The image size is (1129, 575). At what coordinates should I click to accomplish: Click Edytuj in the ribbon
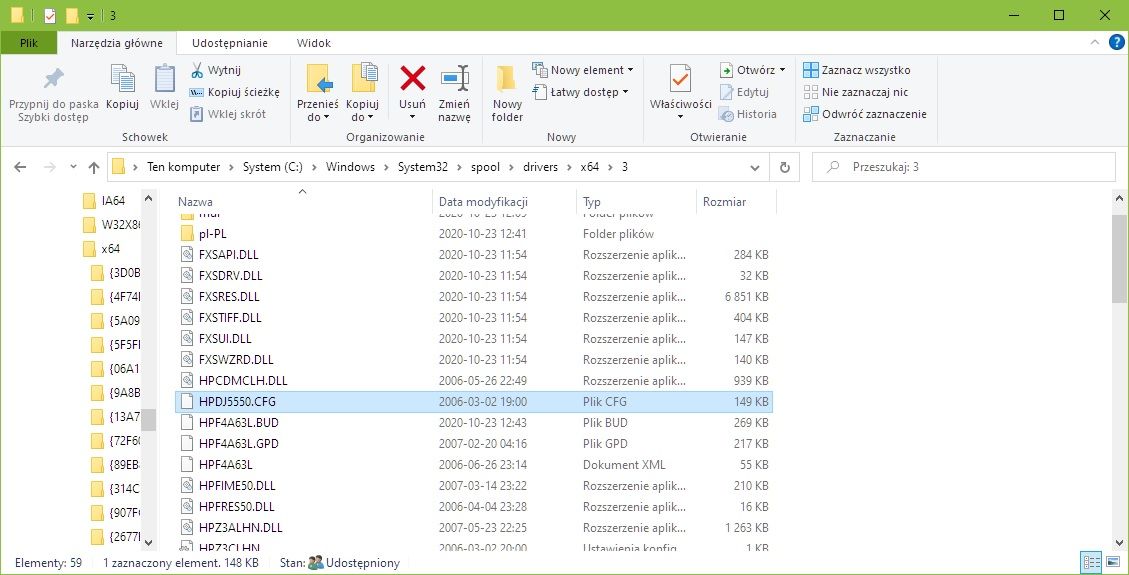(745, 92)
